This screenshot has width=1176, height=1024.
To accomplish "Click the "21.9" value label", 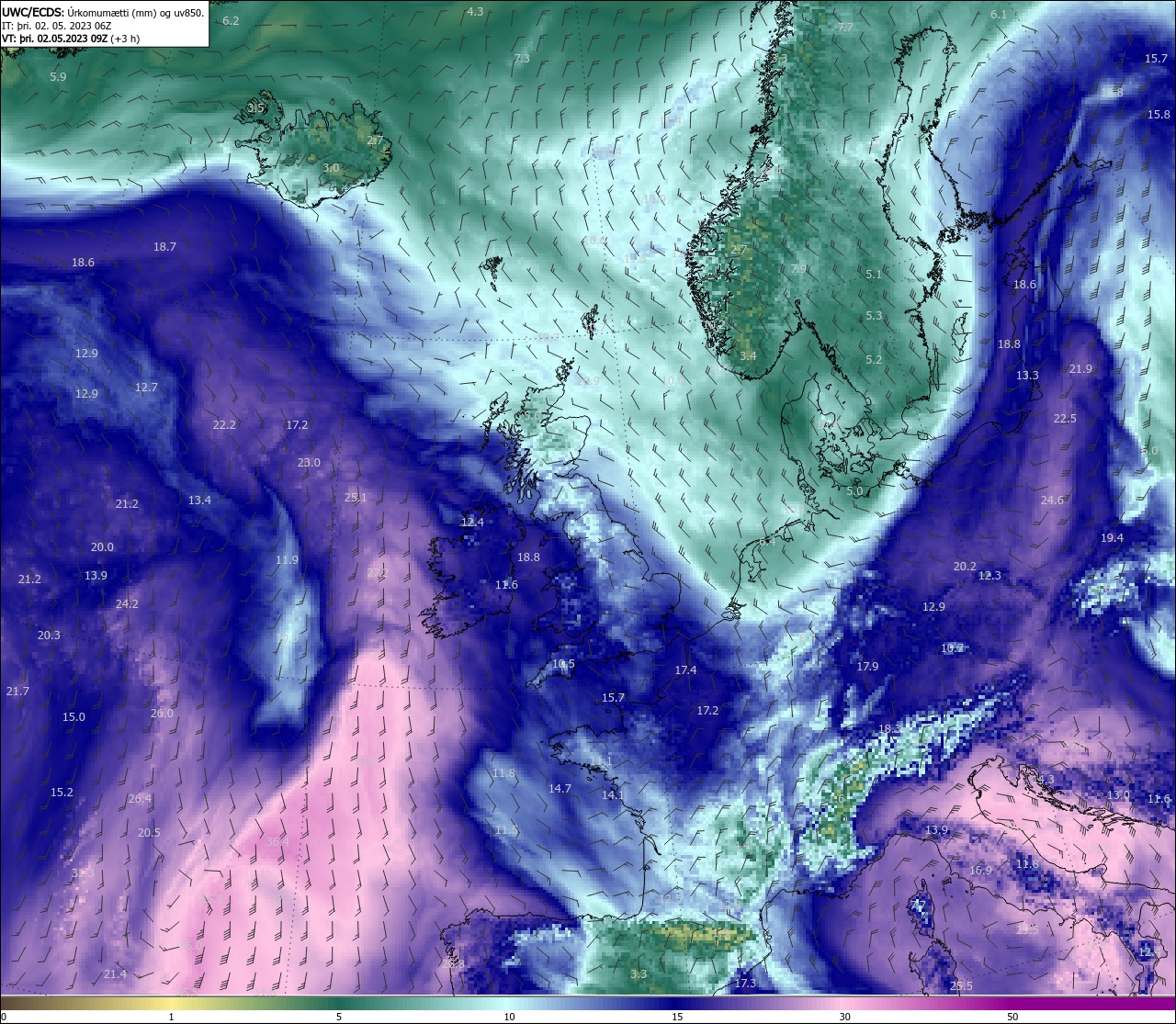I will click(1080, 369).
